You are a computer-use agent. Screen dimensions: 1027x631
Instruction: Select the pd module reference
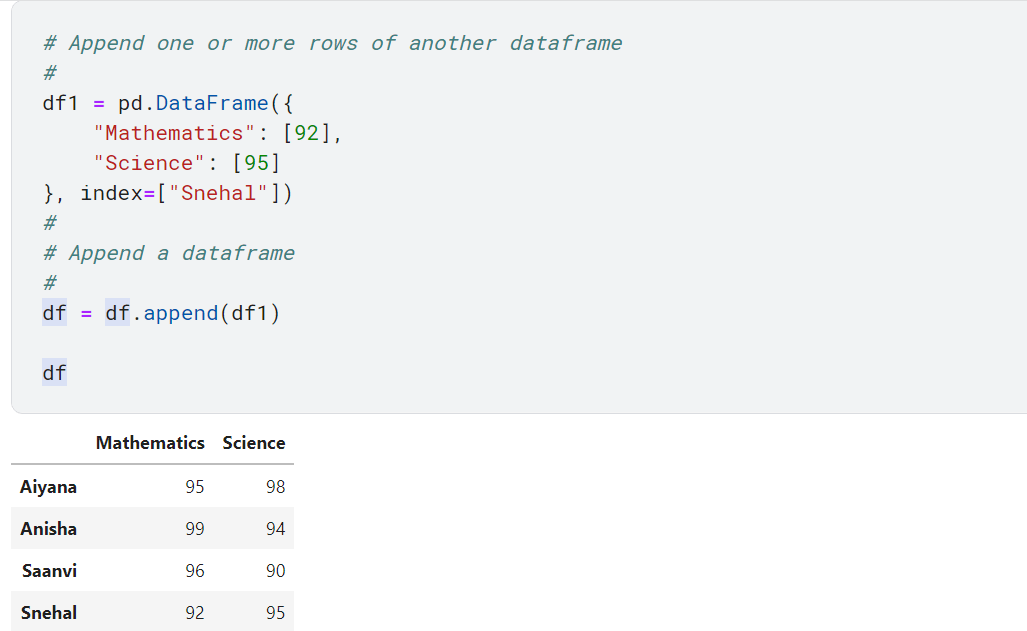(x=131, y=102)
